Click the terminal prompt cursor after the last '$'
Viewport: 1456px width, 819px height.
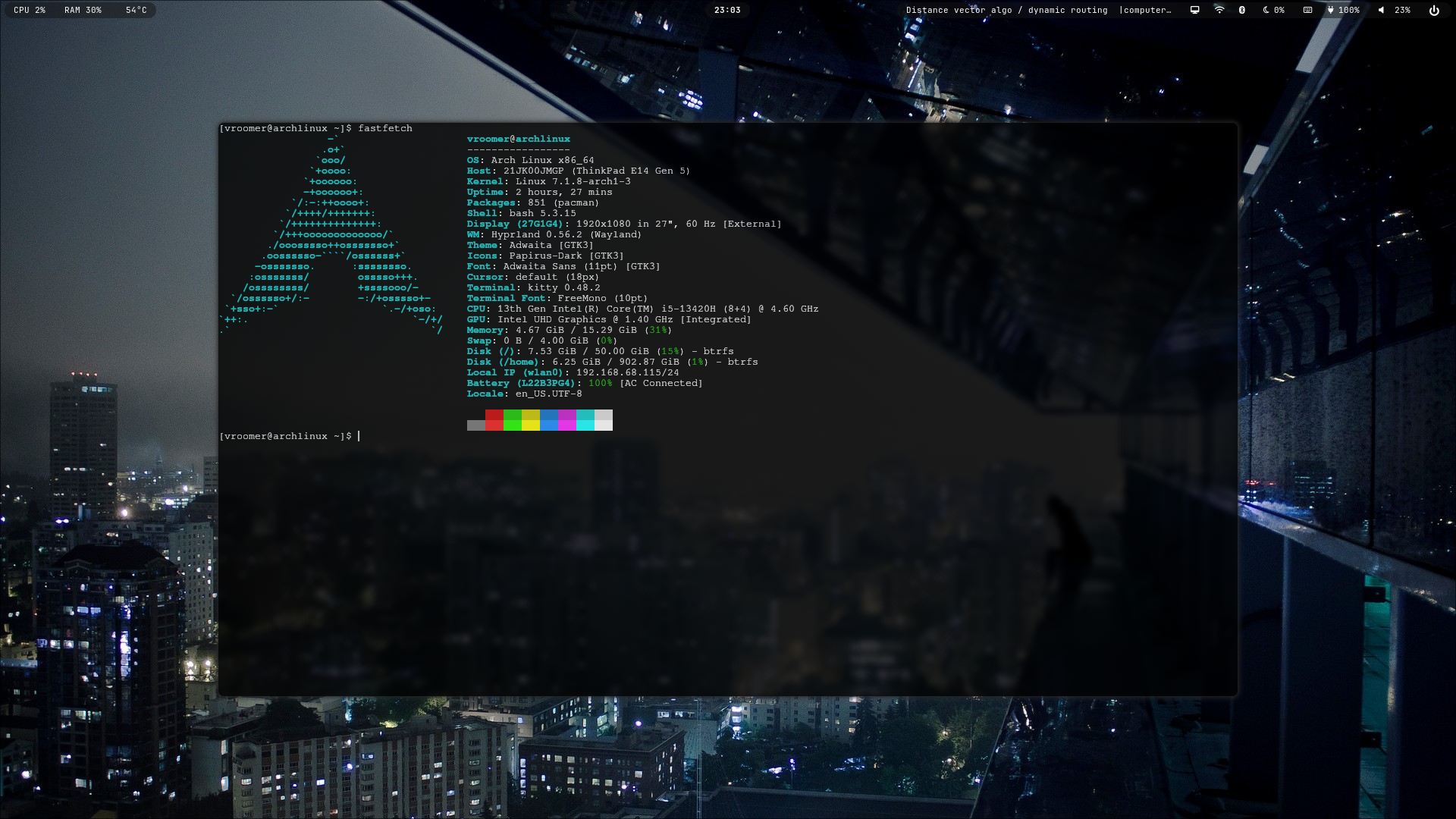pyautogui.click(x=359, y=436)
